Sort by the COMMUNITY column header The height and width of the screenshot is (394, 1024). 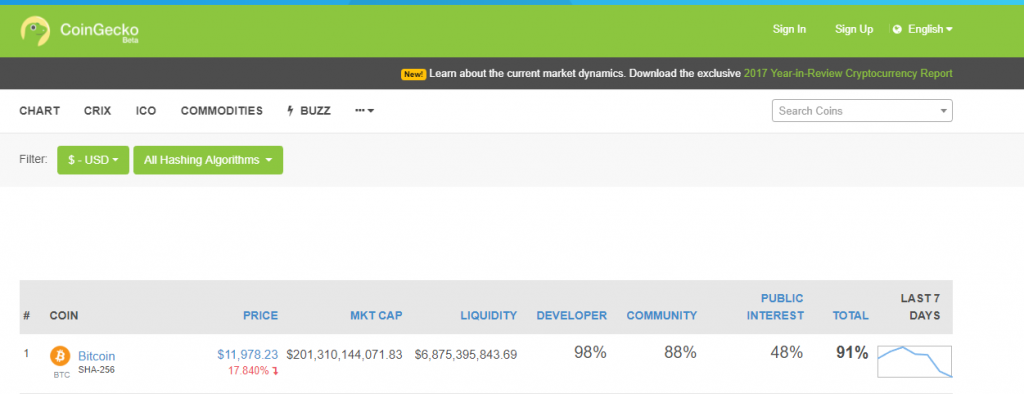(662, 316)
